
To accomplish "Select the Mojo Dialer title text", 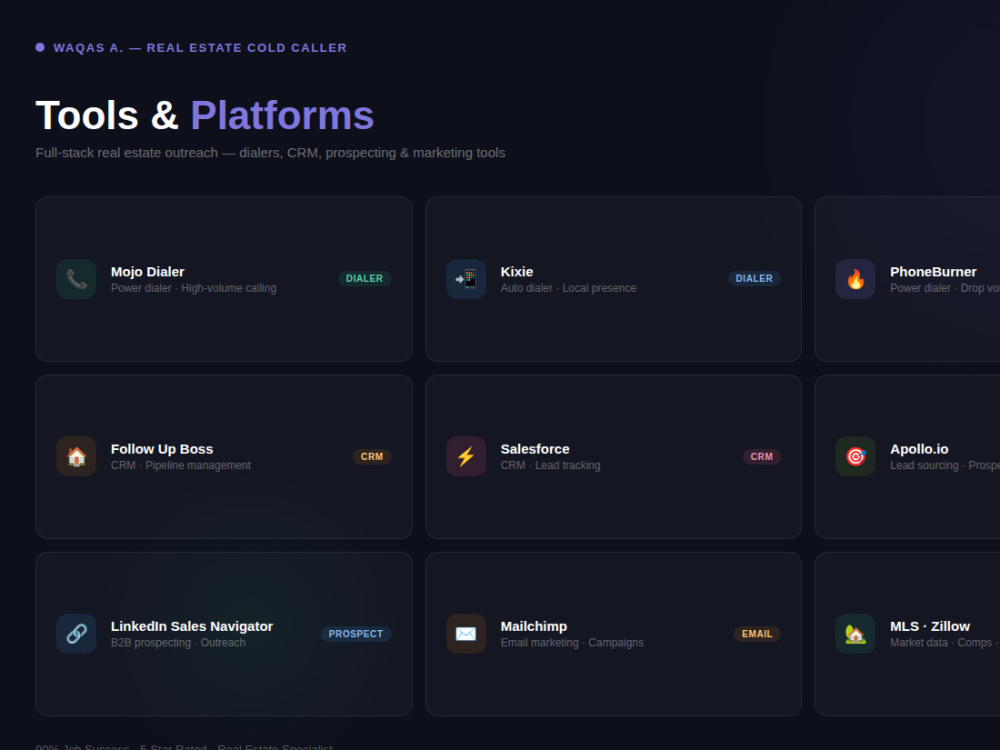I will [x=147, y=272].
